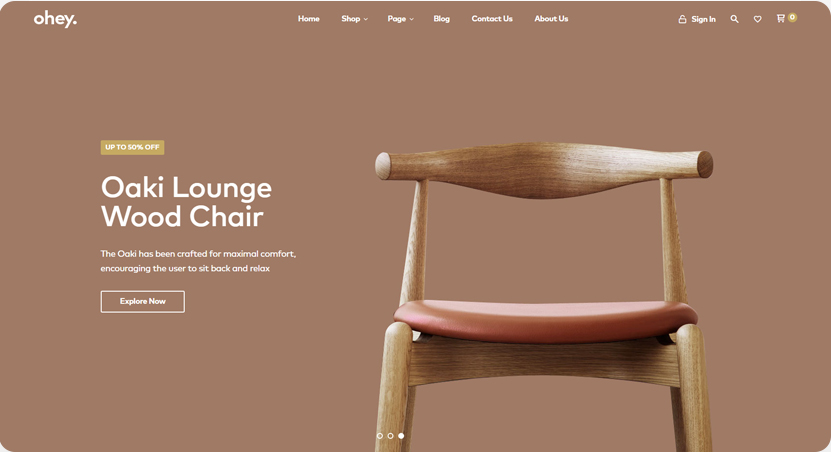Image resolution: width=831 pixels, height=452 pixels.
Task: Click the cart item count badge
Action: point(792,17)
